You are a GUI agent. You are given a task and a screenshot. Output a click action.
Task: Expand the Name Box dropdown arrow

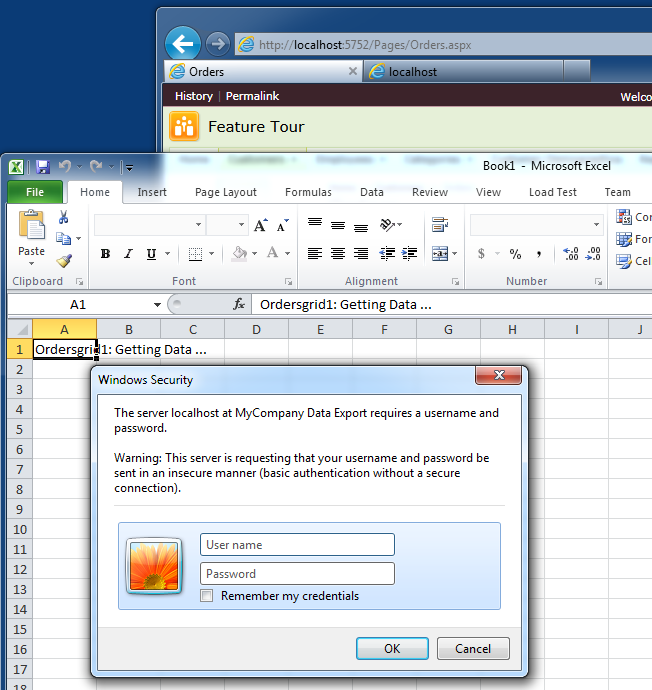click(x=157, y=305)
